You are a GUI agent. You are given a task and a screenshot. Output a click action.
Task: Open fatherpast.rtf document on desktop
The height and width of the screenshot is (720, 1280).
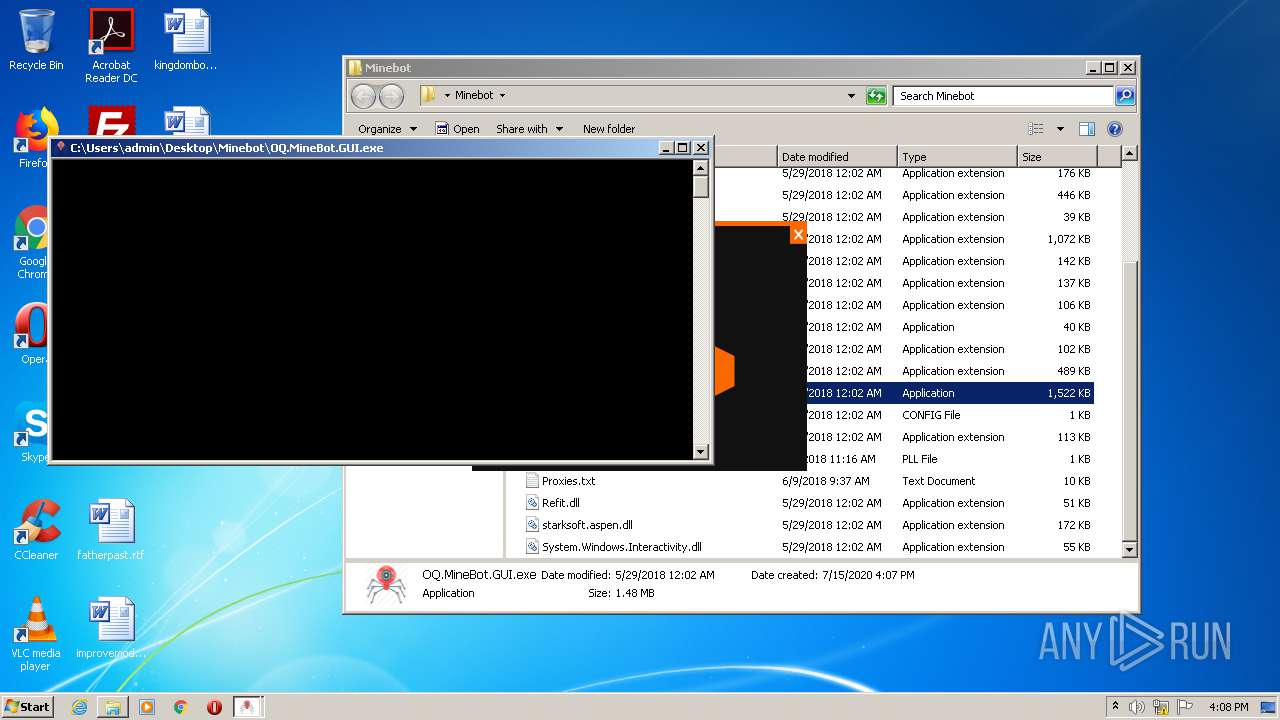pos(111,530)
